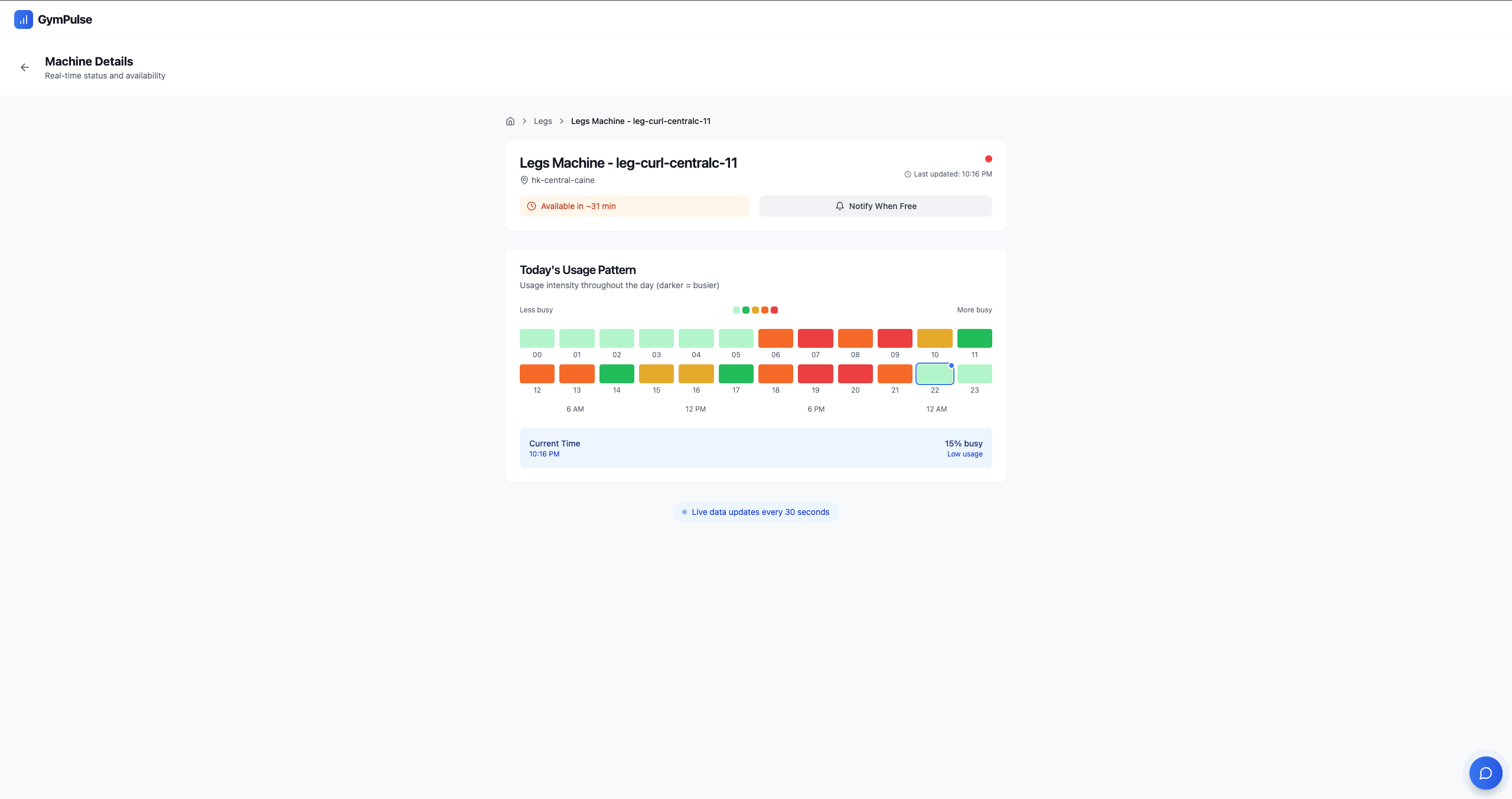Click the GymPulse logo icon

pyautogui.click(x=24, y=19)
